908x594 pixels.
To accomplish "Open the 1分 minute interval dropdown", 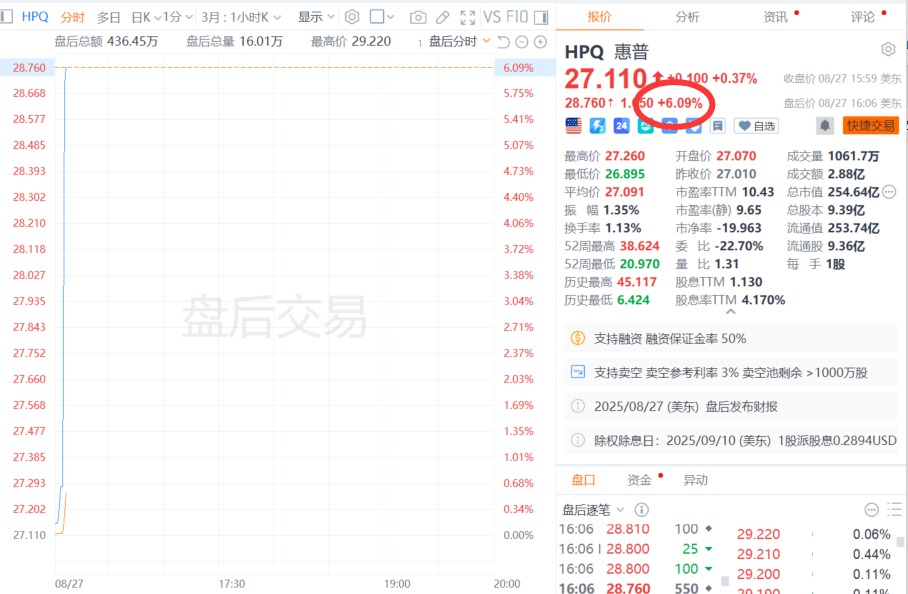I will [178, 17].
